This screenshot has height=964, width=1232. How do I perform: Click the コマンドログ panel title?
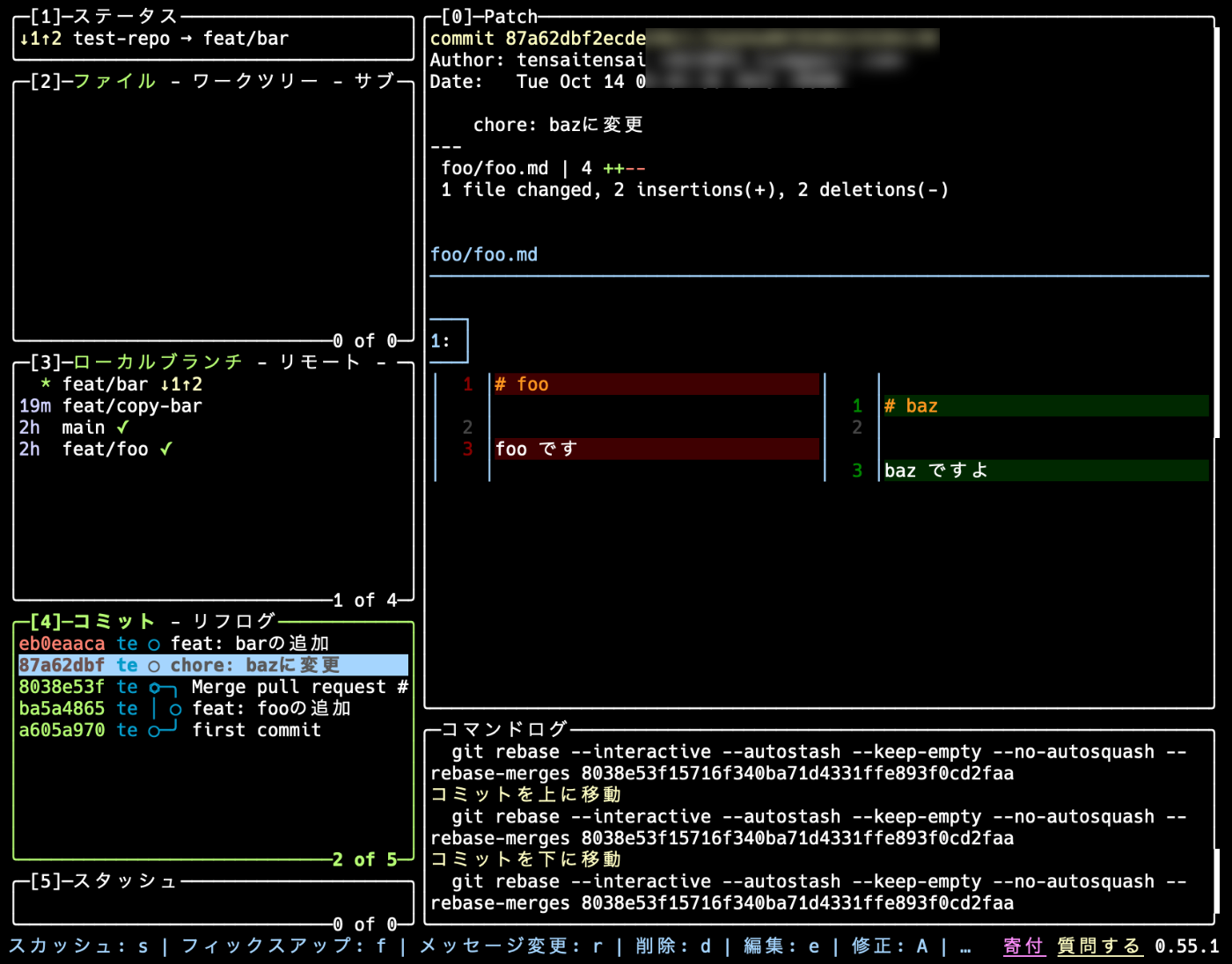click(x=505, y=729)
